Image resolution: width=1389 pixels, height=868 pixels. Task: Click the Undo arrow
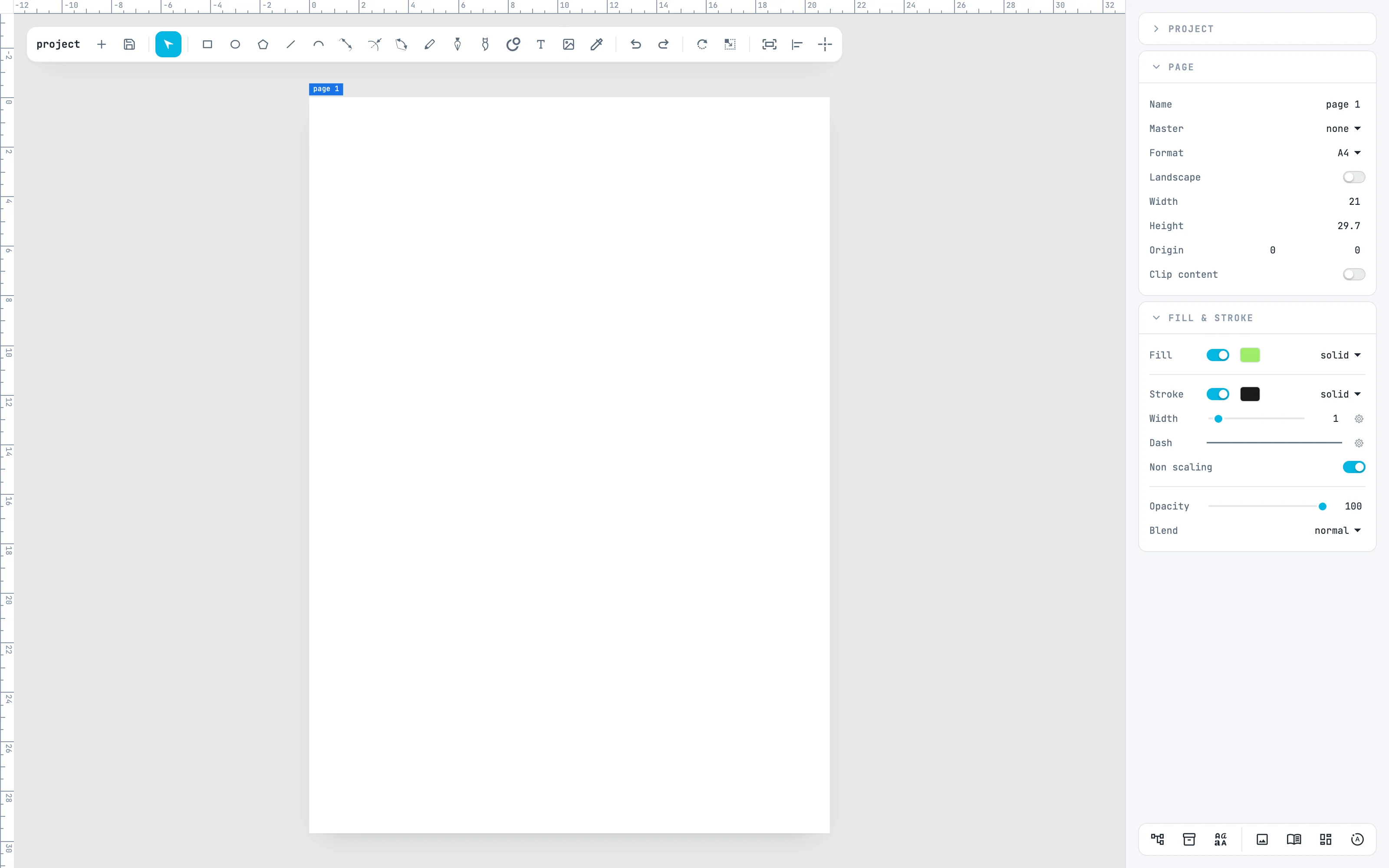pos(635,44)
